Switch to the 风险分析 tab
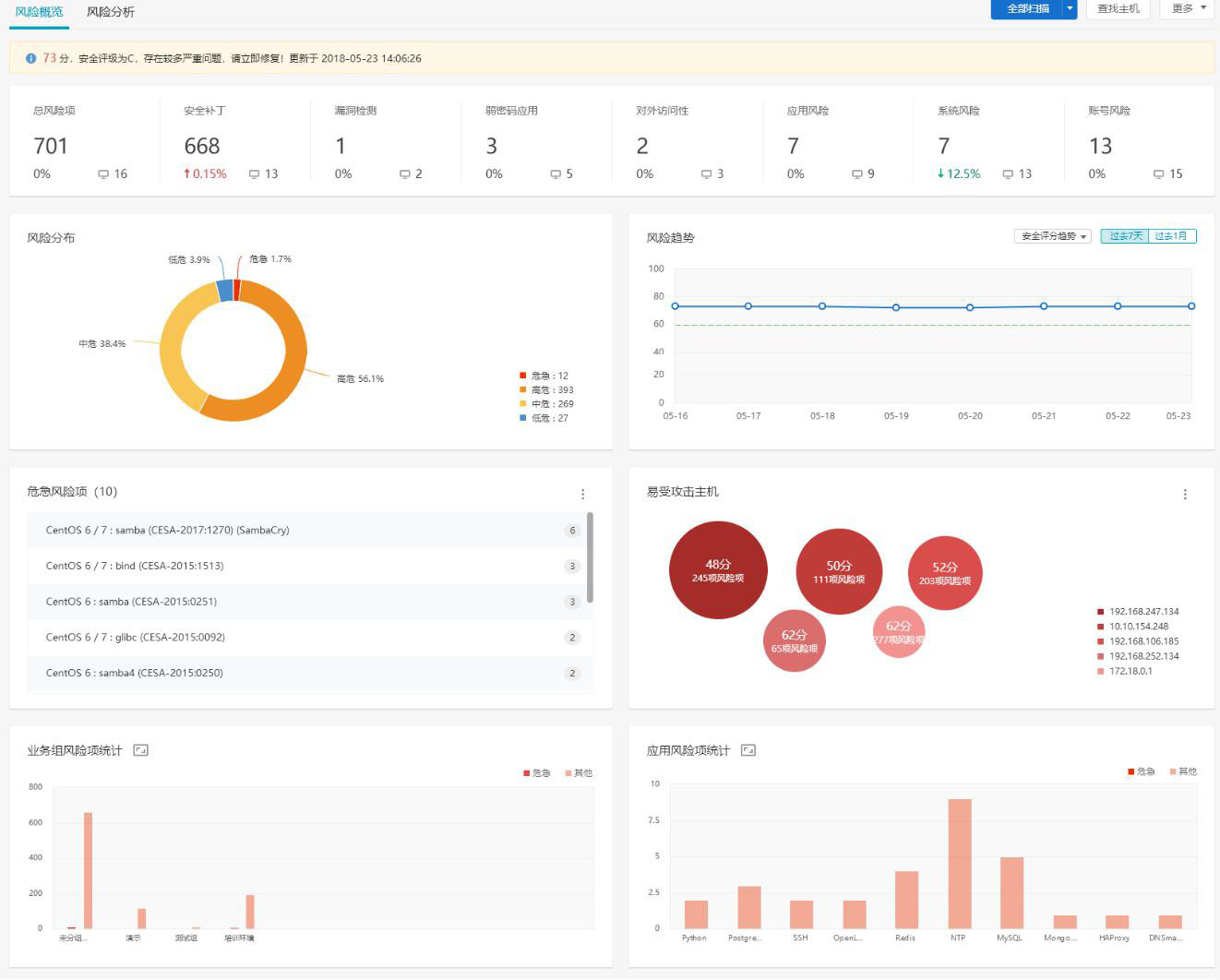Screen dimensions: 1220x980 coord(110,12)
